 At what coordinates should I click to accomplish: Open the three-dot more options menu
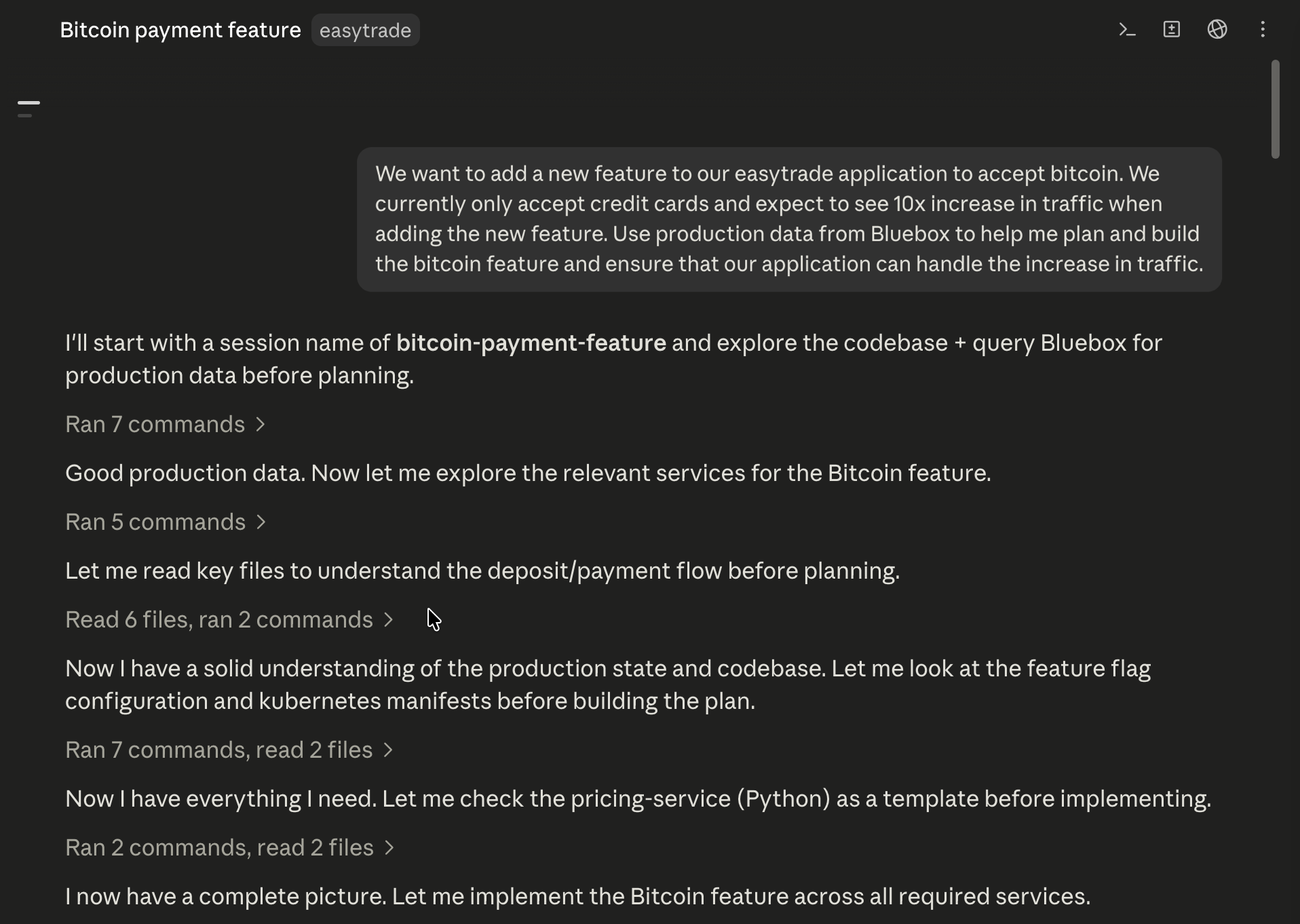(x=1263, y=30)
